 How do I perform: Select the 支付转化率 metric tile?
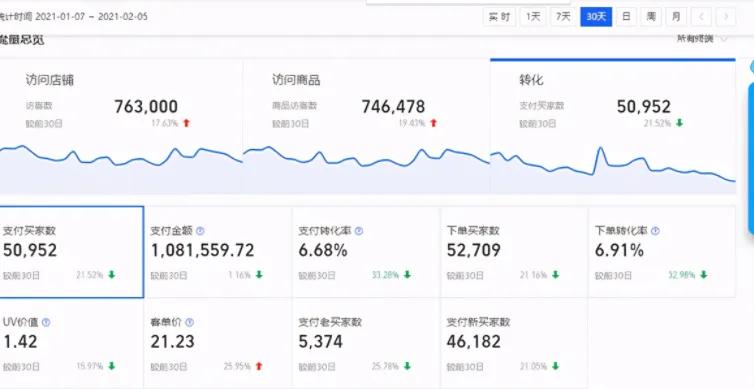366,252
